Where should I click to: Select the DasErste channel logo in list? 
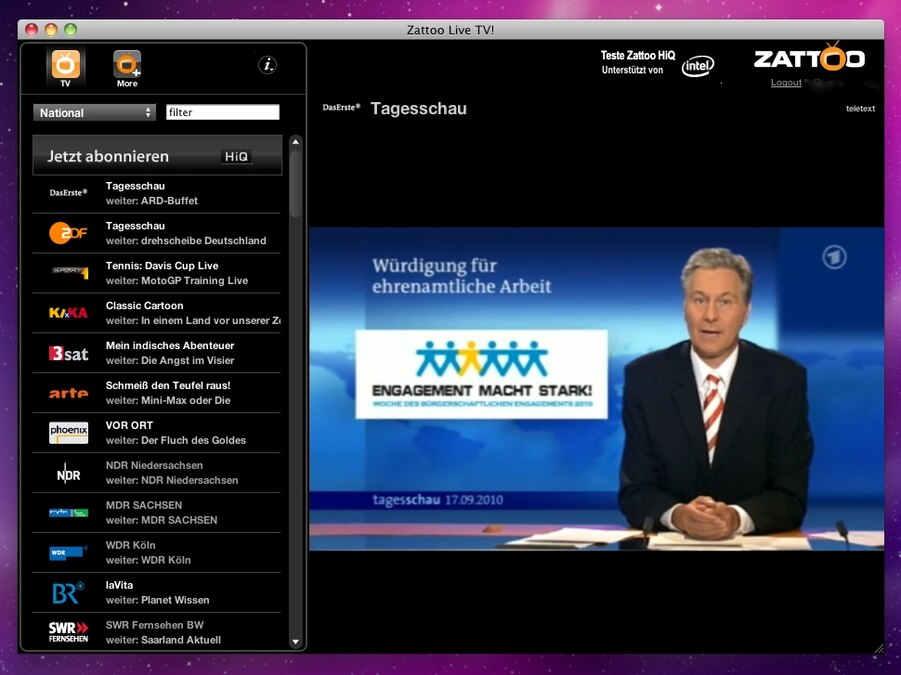(68, 192)
